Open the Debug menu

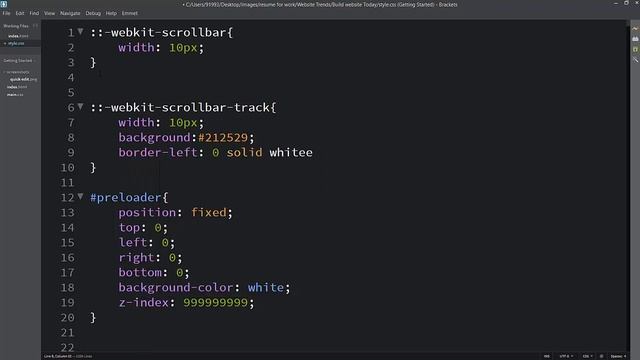(x=93, y=13)
